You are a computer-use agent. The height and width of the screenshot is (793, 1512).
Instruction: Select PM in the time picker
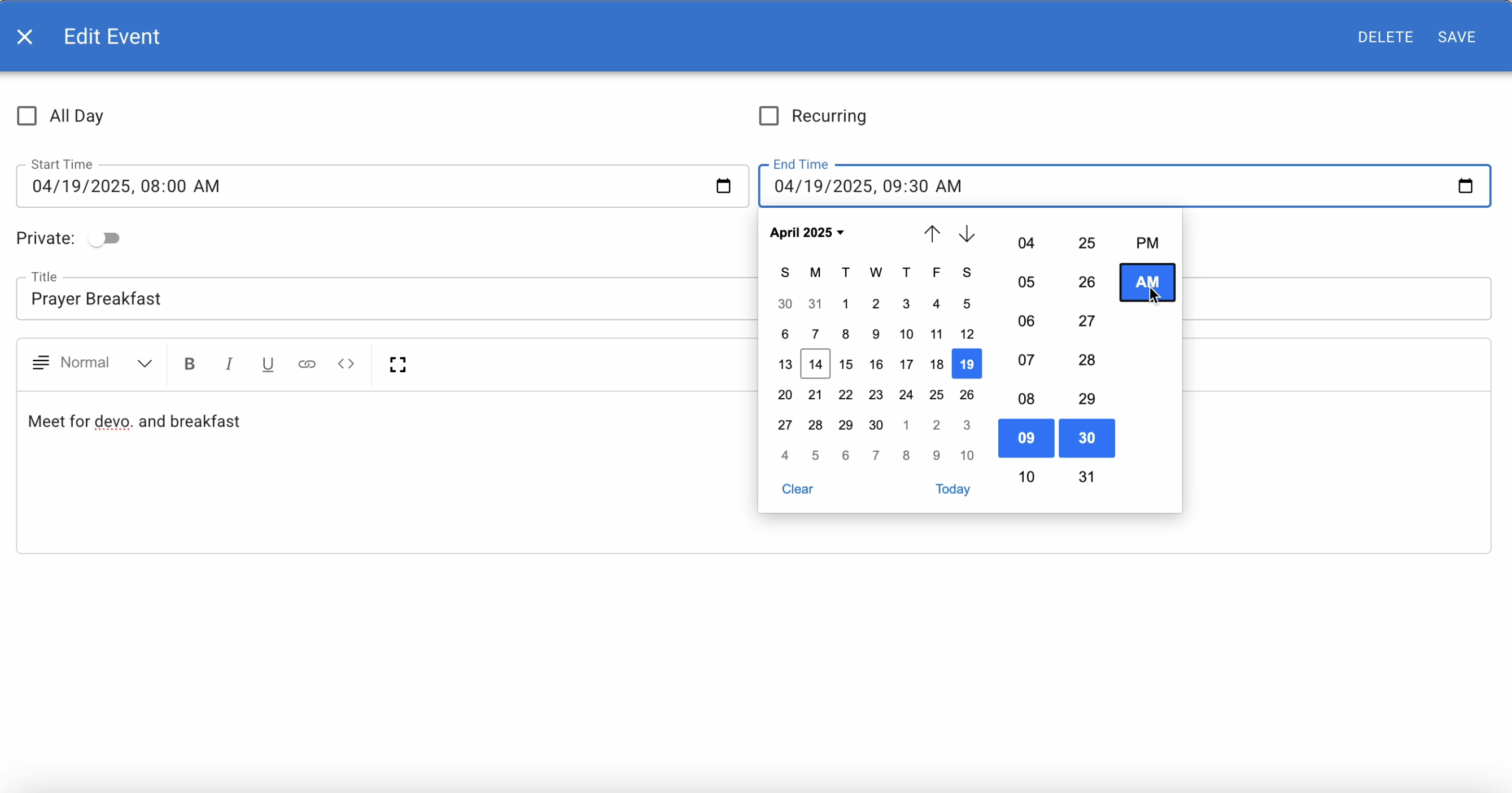click(x=1147, y=243)
